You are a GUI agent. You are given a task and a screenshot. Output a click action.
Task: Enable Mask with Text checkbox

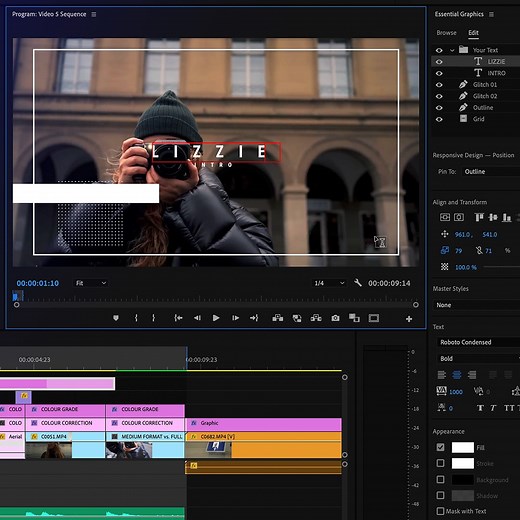pos(440,511)
